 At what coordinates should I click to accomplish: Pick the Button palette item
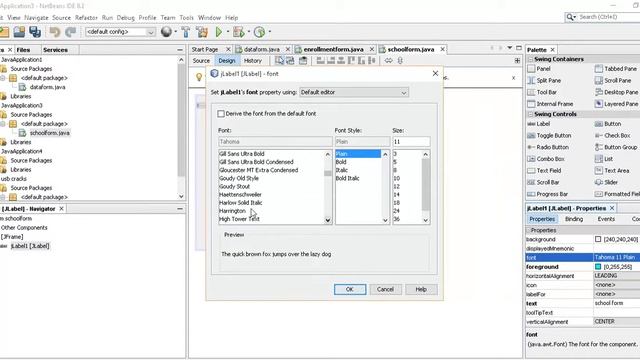coord(608,124)
